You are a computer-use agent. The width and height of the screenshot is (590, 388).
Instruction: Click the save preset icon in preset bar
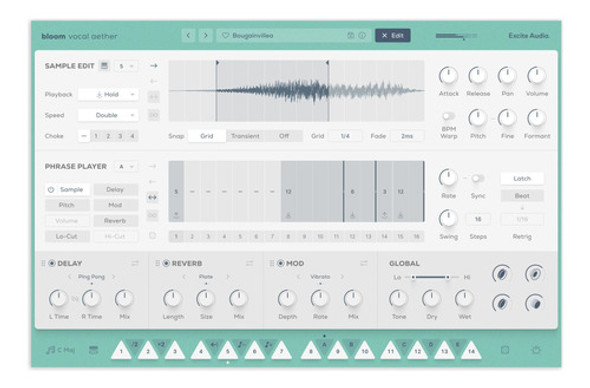pyautogui.click(x=350, y=35)
